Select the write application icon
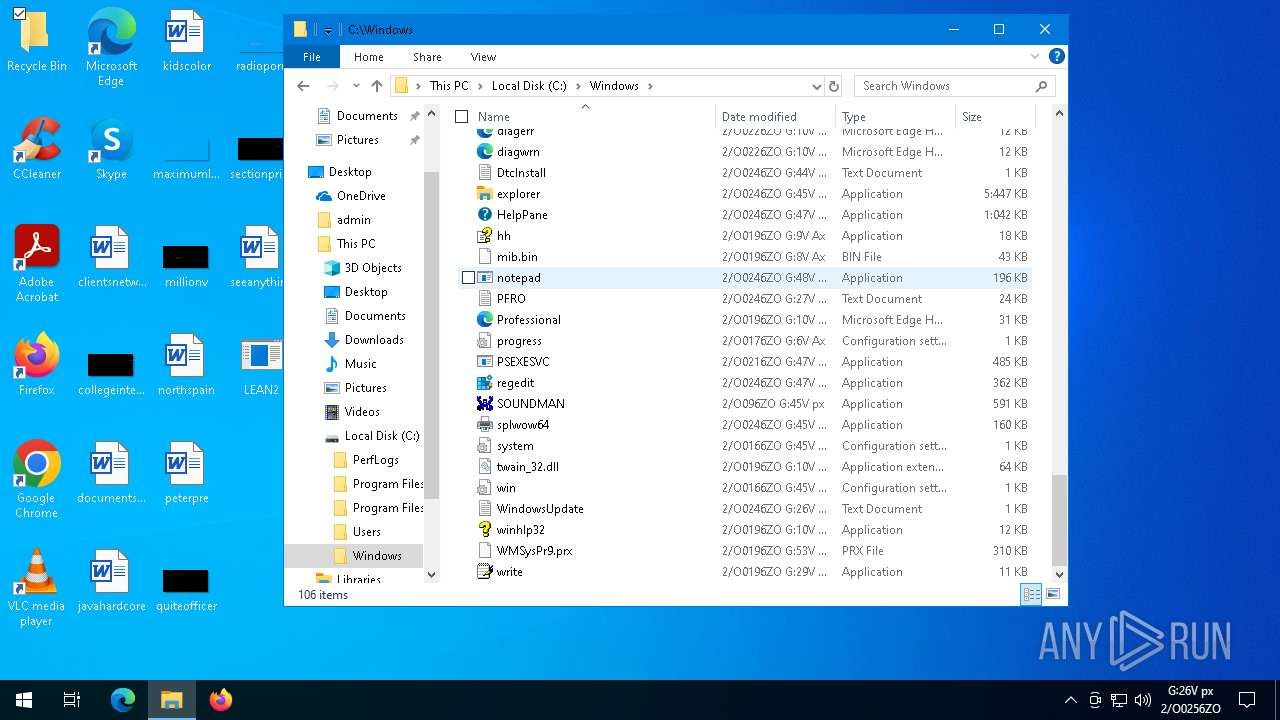Image resolution: width=1280 pixels, height=720 pixels. pyautogui.click(x=485, y=572)
